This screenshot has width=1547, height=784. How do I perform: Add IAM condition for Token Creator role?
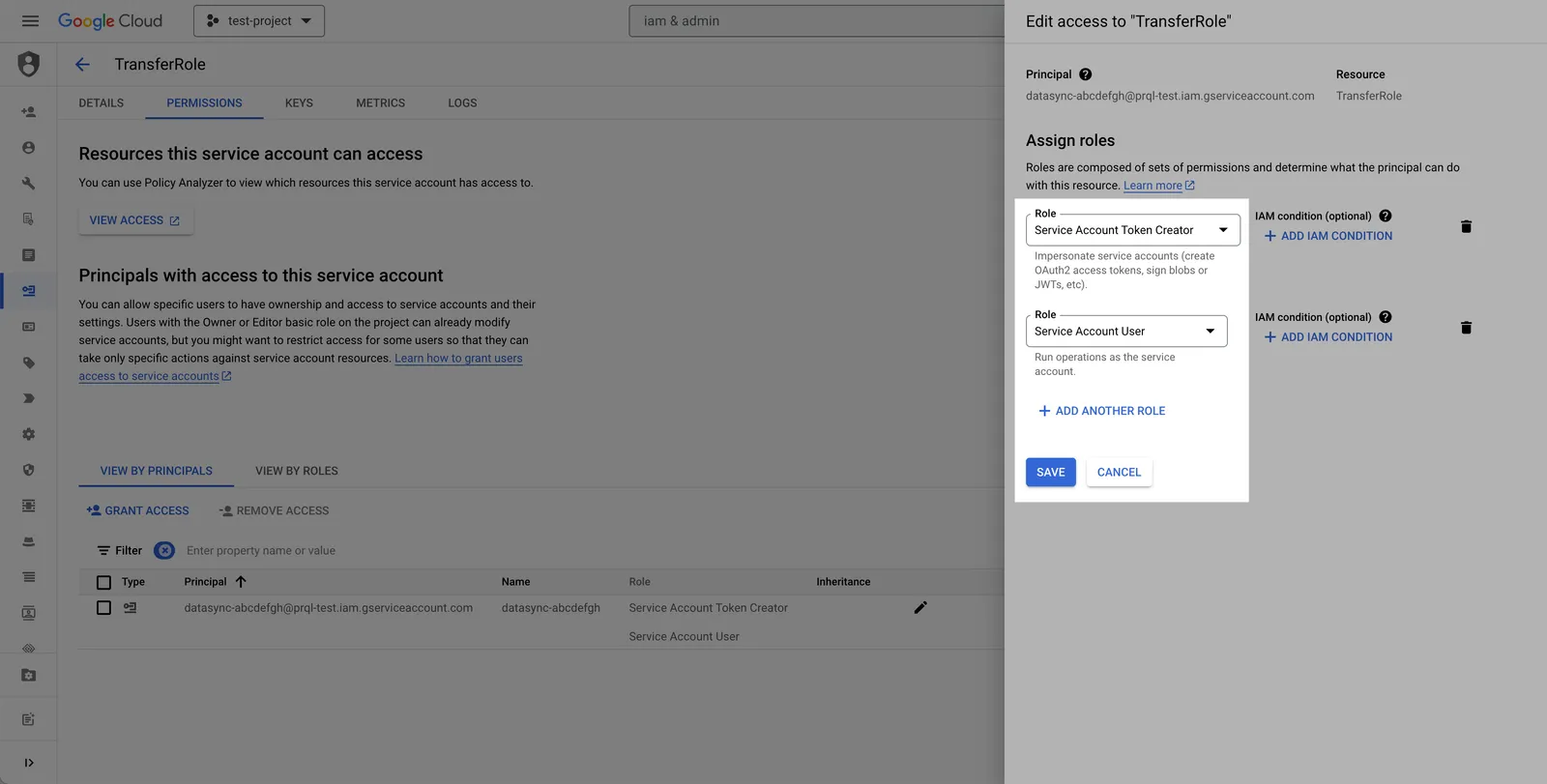[x=1328, y=236]
